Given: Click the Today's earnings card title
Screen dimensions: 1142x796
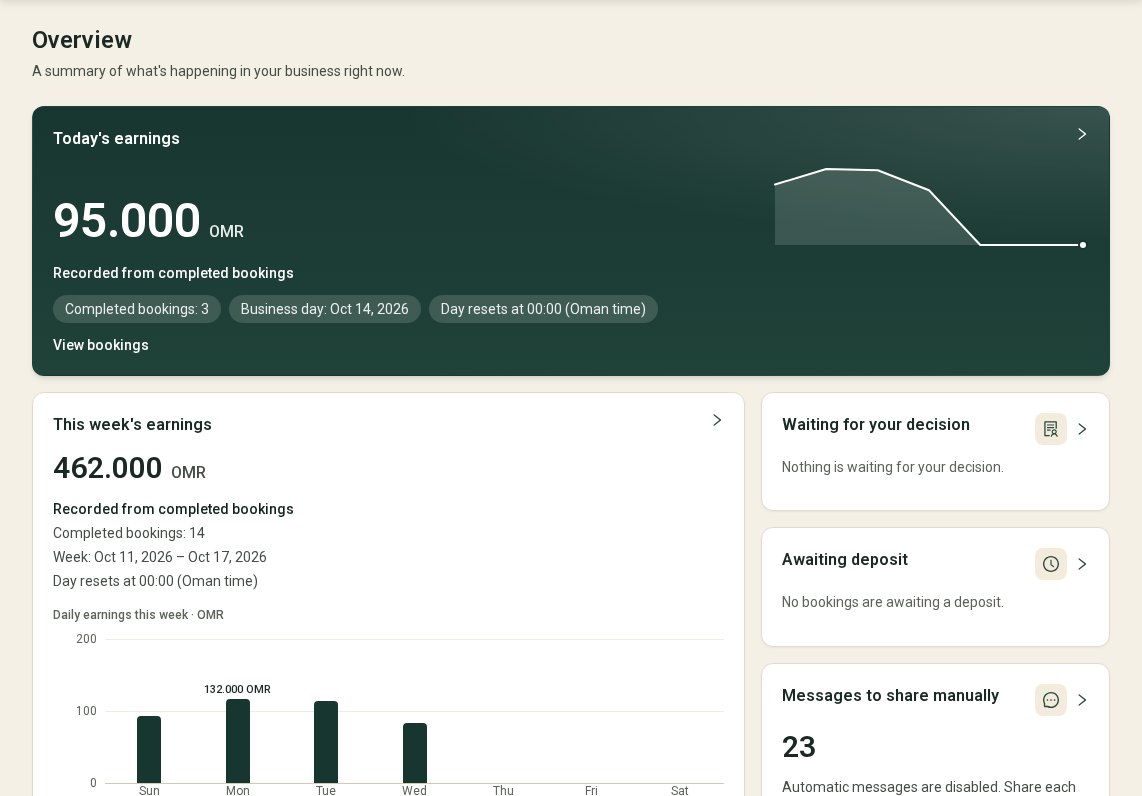Looking at the screenshot, I should [x=117, y=138].
